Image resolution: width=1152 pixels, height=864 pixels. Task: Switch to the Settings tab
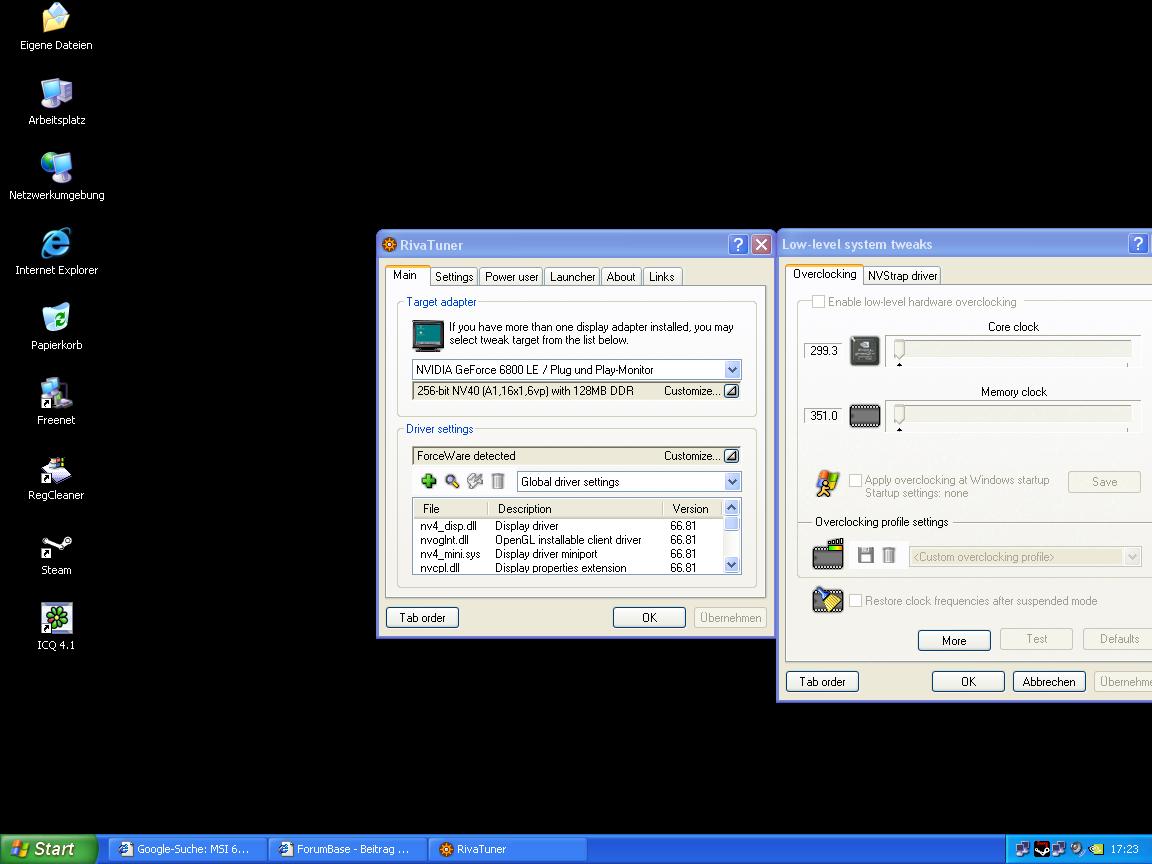pos(454,276)
